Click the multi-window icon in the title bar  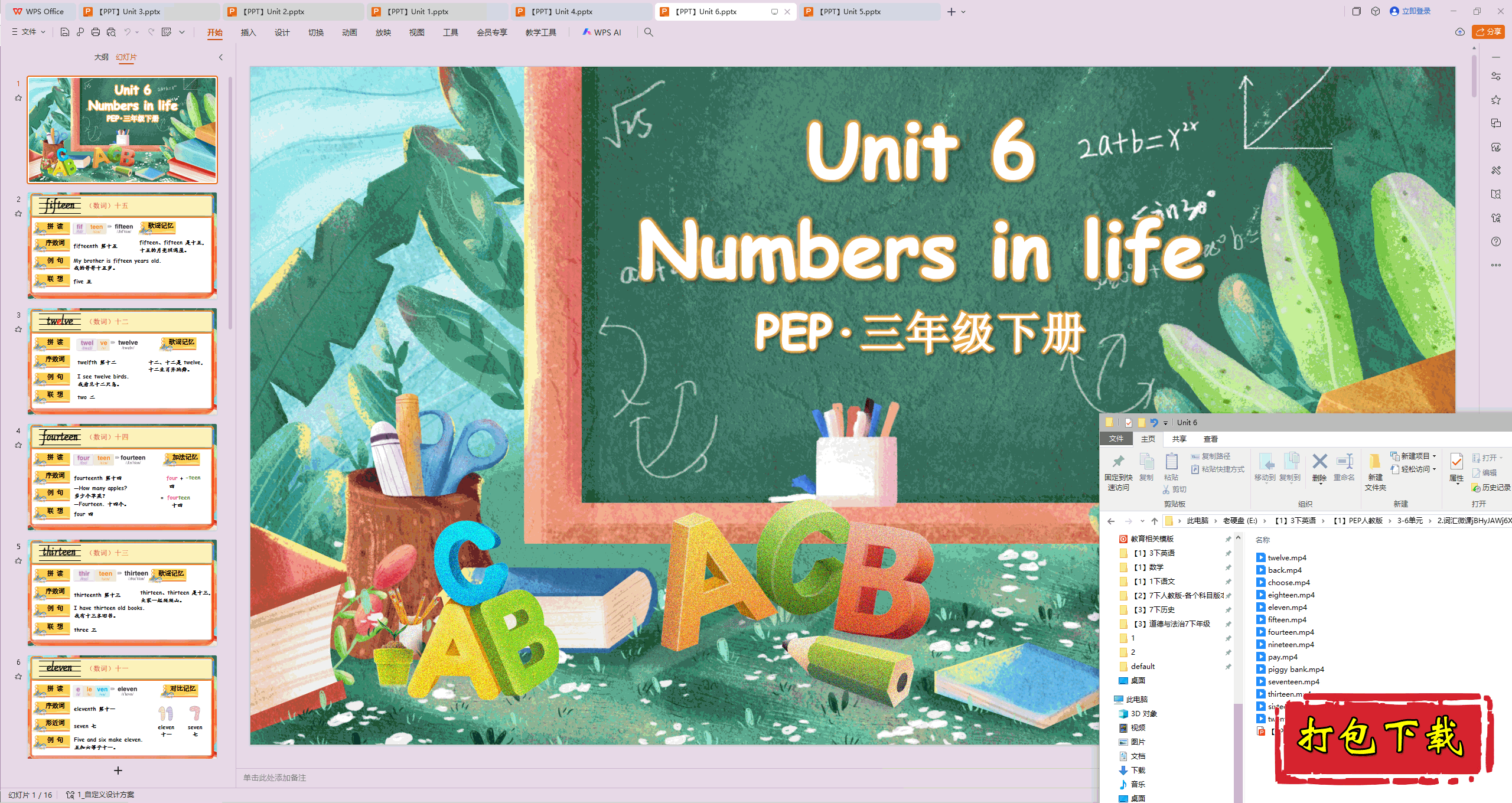pos(1357,11)
